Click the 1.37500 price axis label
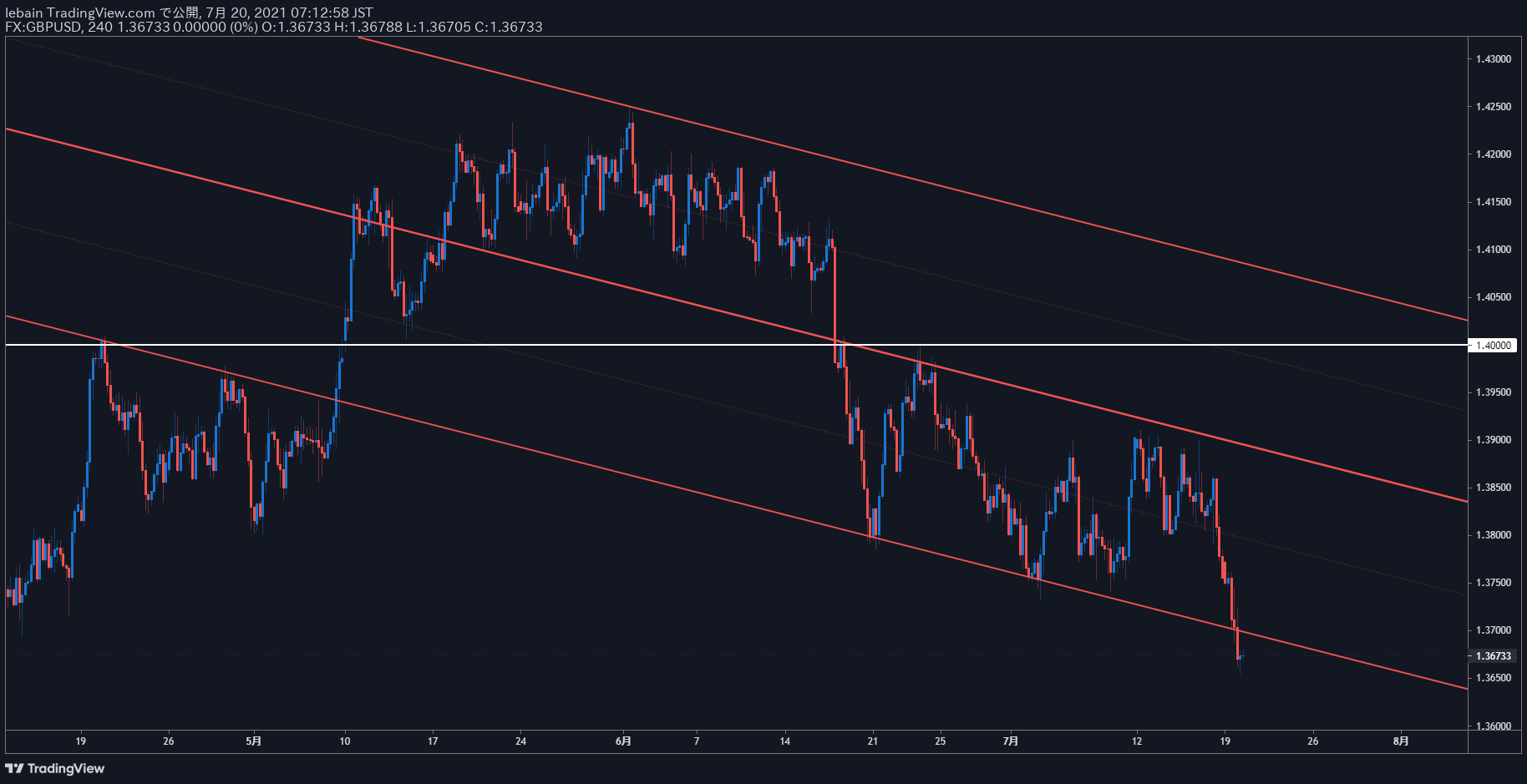The image size is (1527, 784). point(1493,583)
